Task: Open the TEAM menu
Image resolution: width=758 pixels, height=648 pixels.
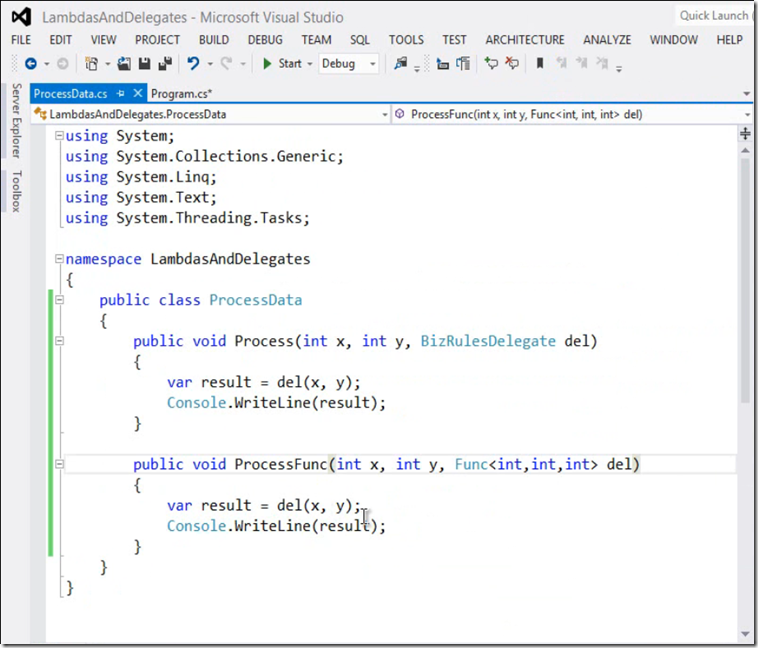Action: 316,40
